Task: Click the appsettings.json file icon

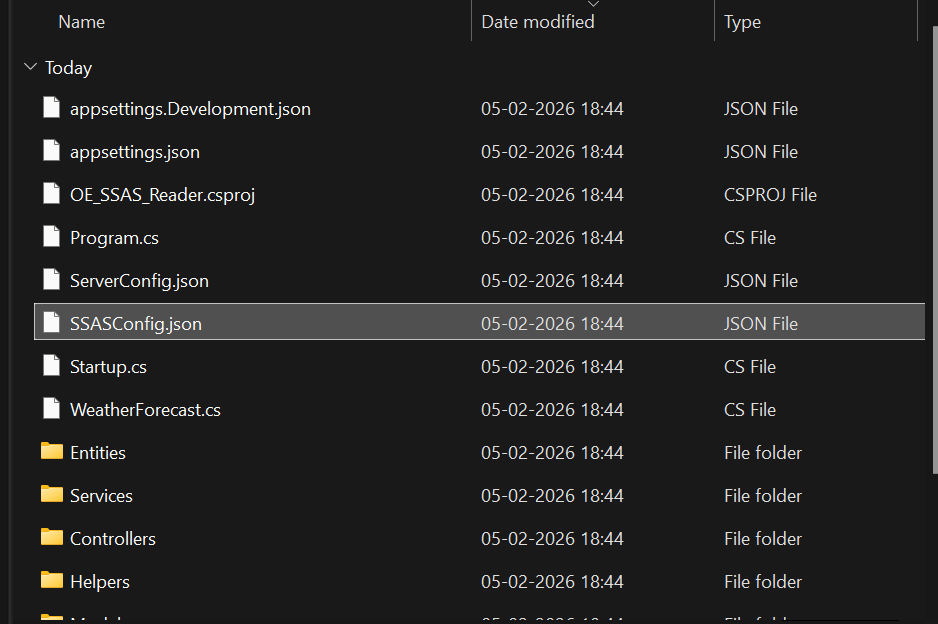Action: [x=52, y=151]
